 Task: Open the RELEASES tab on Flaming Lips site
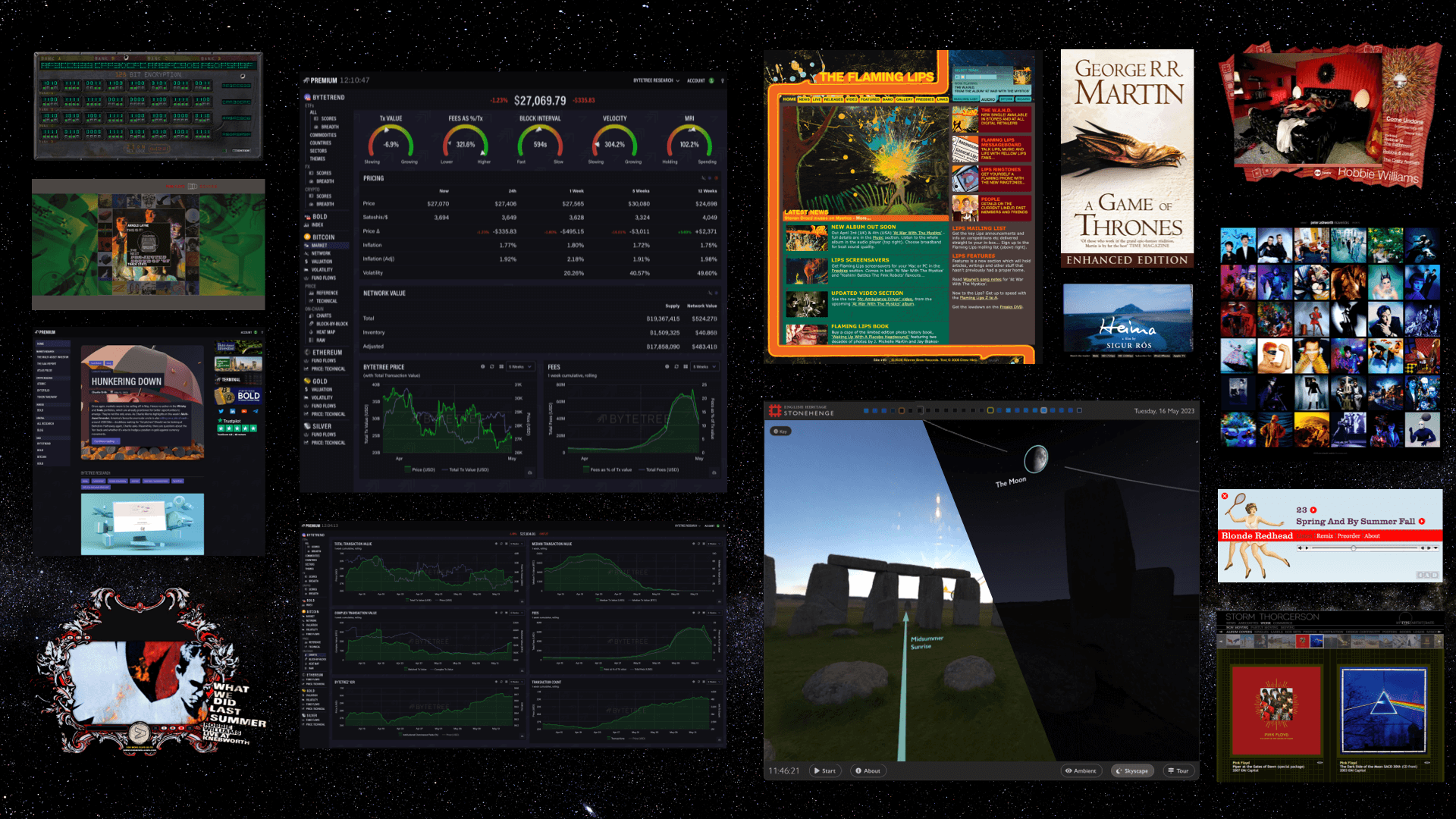click(833, 99)
